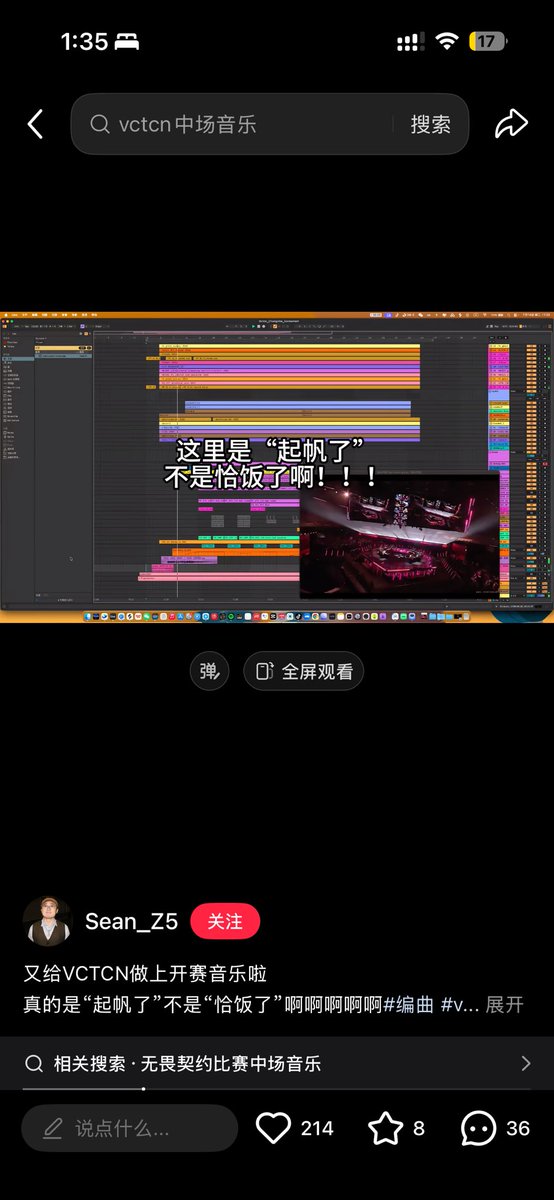
Task: Seek on the video progress bar
Action: click(277, 1088)
